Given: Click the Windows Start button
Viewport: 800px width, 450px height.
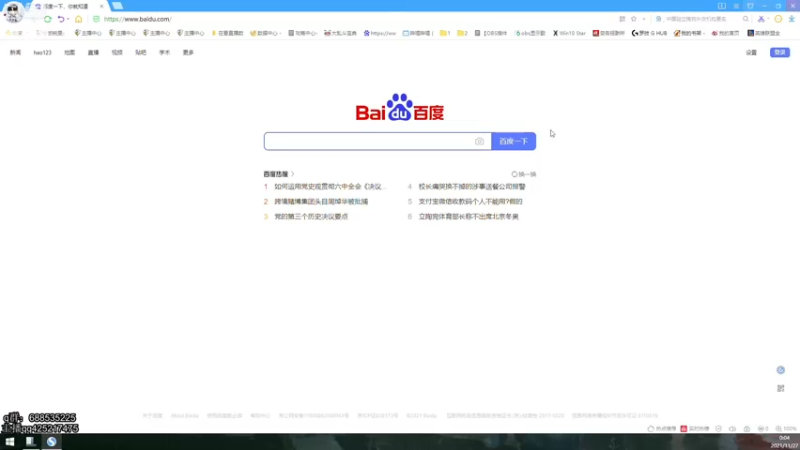Looking at the screenshot, I should tap(10, 442).
